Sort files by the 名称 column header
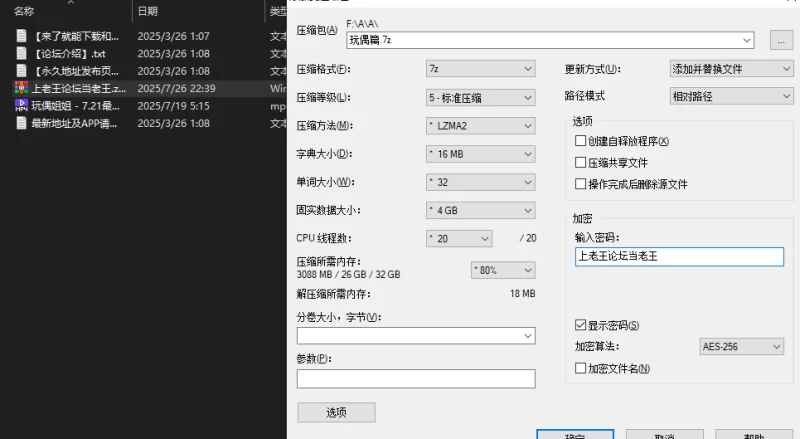Viewport: 800px width, 439px height. coord(23,11)
